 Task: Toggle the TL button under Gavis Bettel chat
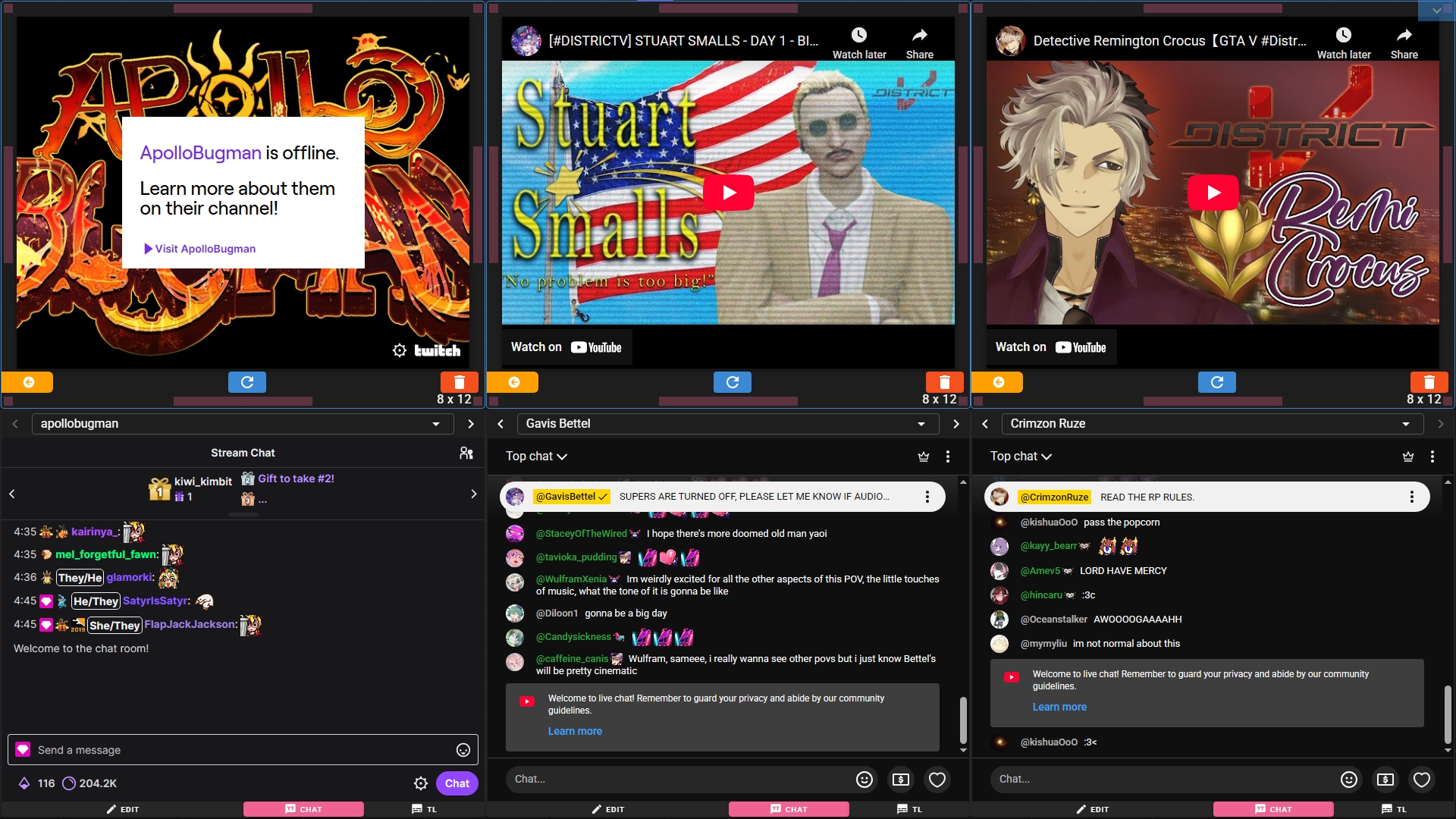point(911,809)
